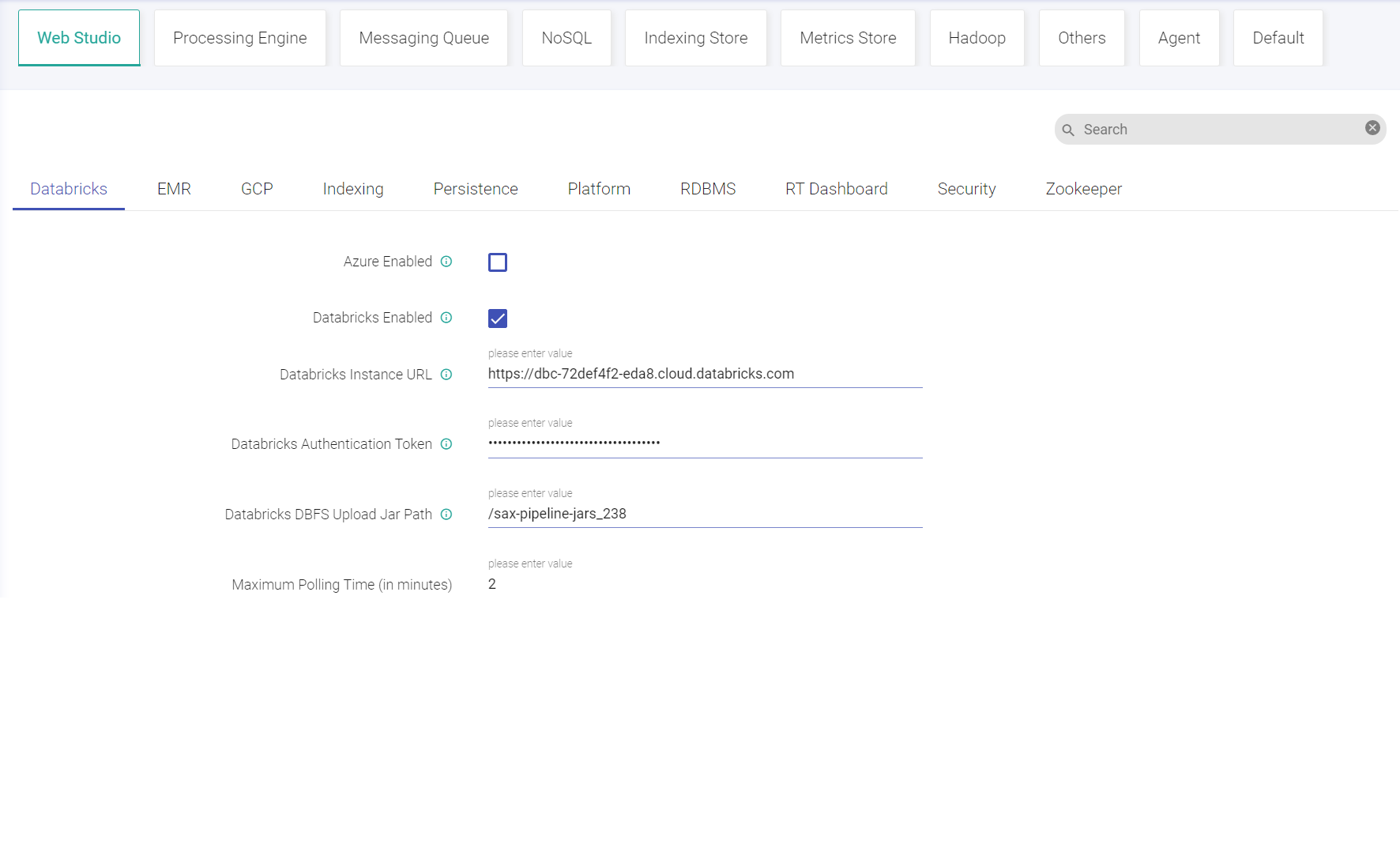Uncheck the Databricks Enabled checkbox
This screenshot has width=1400, height=852.
498,319
